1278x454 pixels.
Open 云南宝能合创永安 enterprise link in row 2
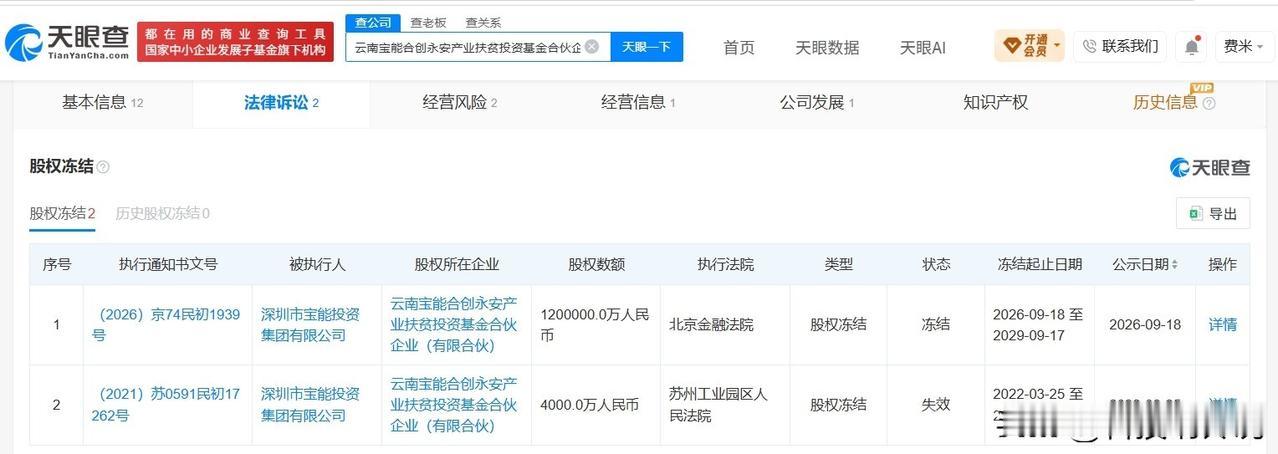tap(453, 405)
